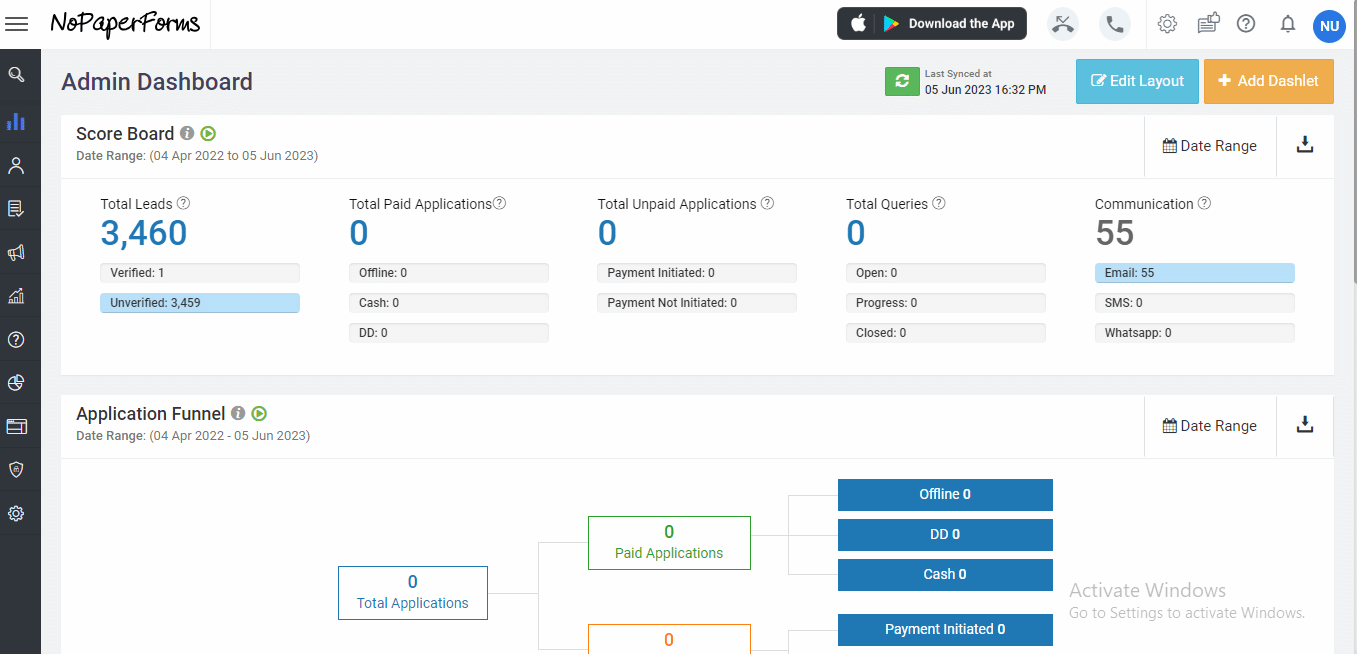1357x654 pixels.
Task: Select the Unverified 3,459 leads bar
Action: (x=200, y=303)
